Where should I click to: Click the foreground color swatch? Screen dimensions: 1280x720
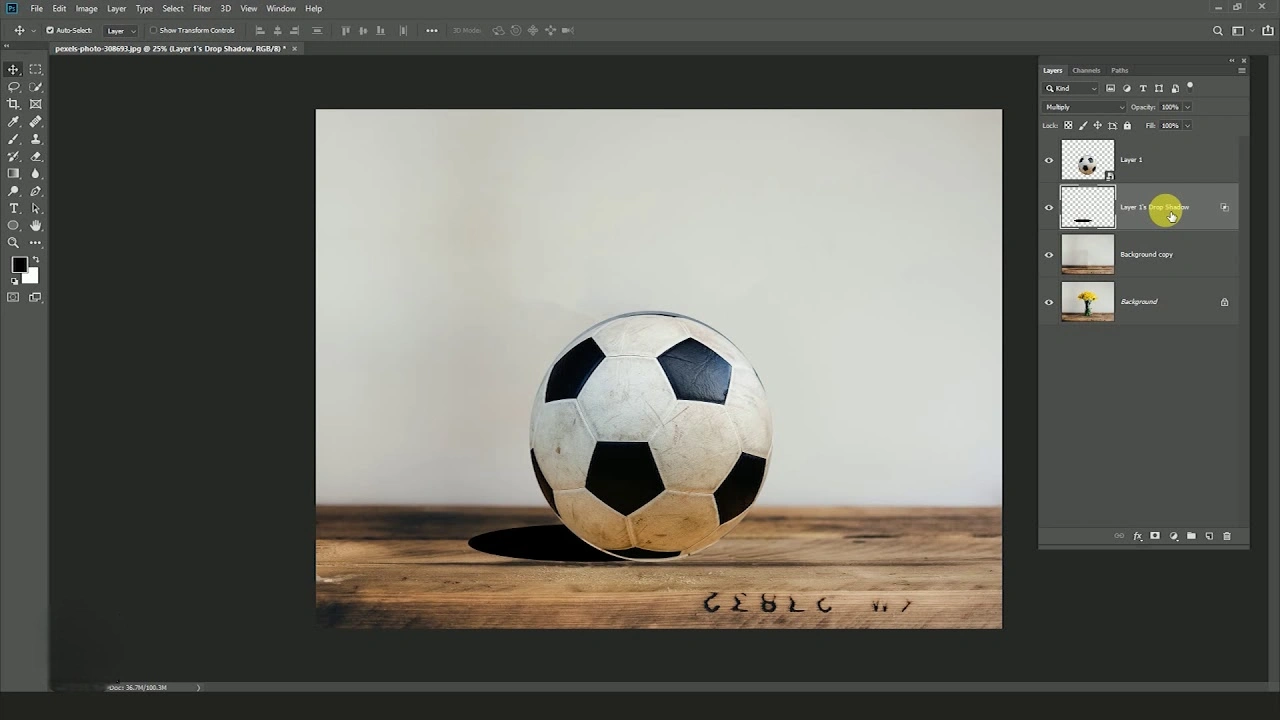coord(21,265)
